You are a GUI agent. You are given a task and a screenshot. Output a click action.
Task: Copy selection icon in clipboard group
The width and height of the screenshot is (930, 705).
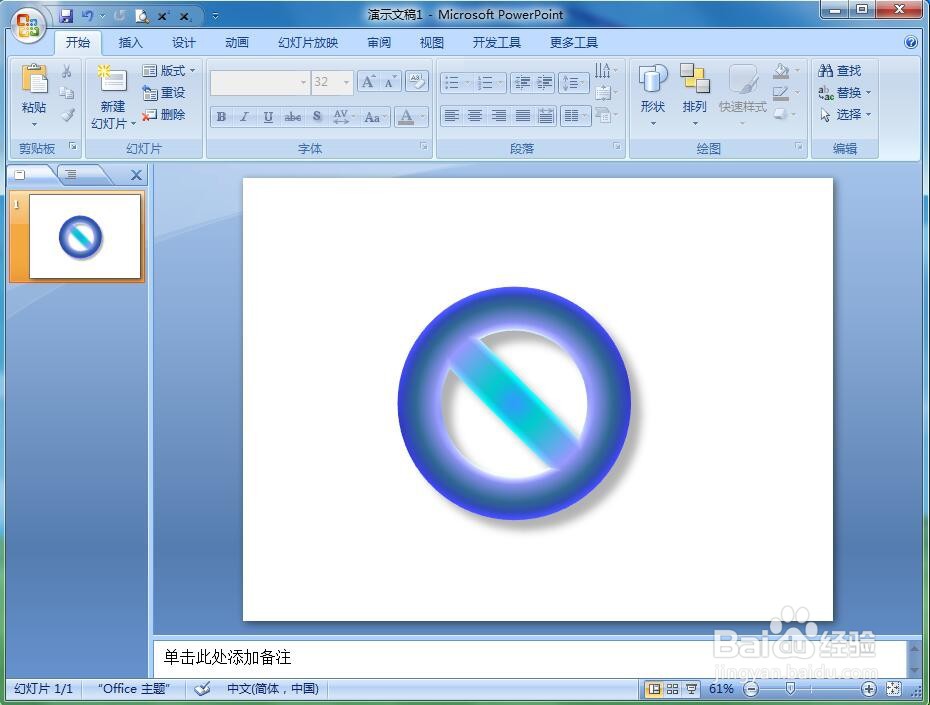pyautogui.click(x=67, y=93)
